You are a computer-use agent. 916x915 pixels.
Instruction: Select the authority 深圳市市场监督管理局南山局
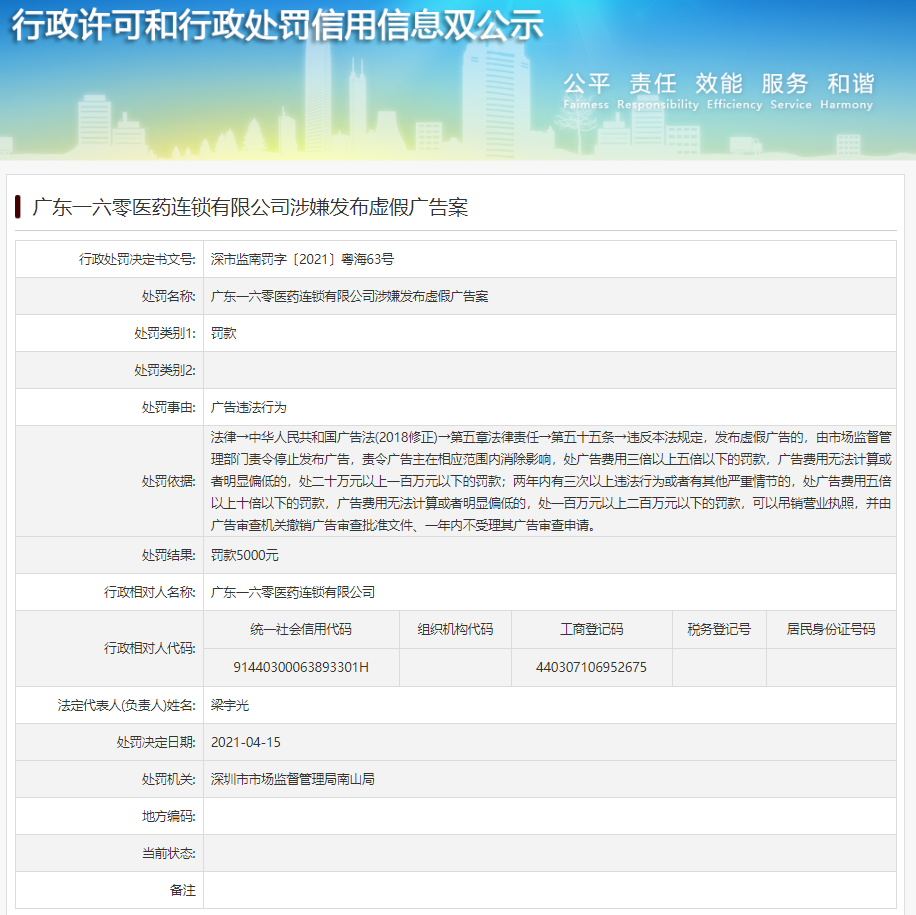tap(292, 779)
